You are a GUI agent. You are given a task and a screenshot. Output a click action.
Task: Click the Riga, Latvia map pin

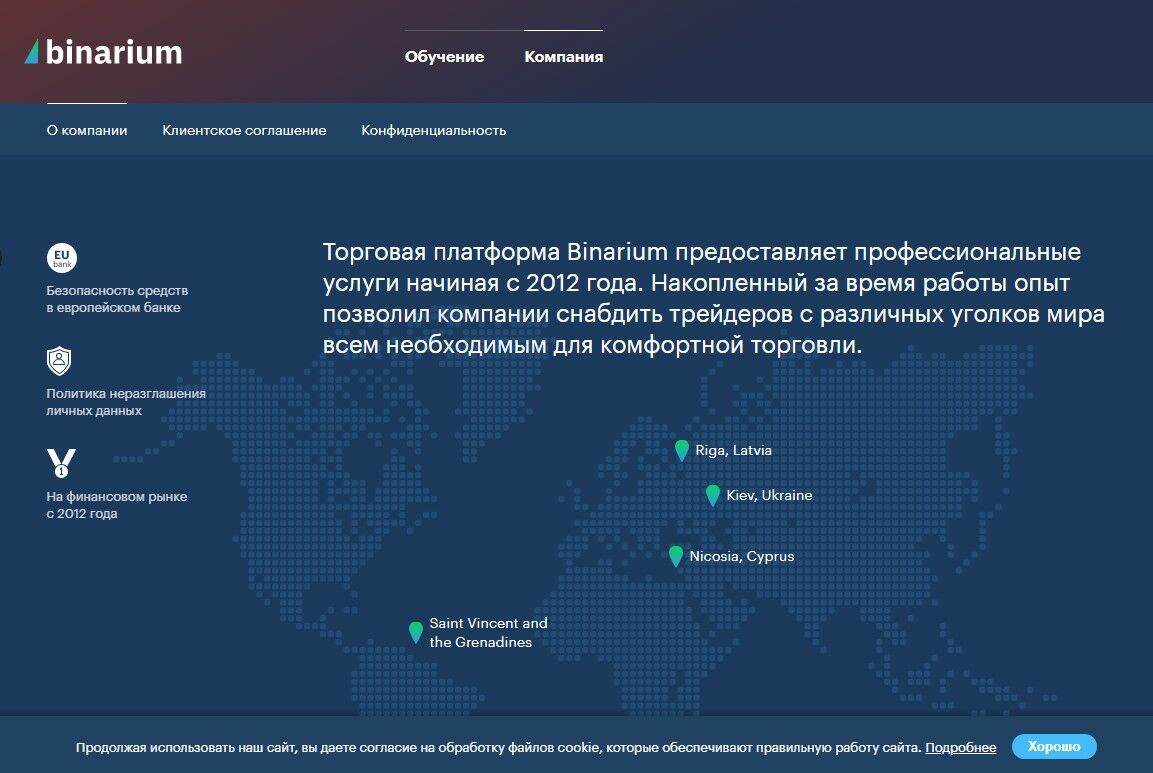click(682, 450)
